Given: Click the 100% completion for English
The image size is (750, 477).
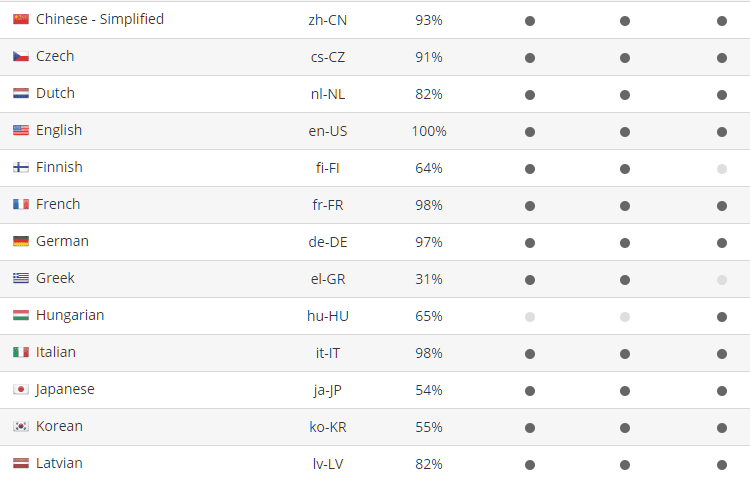Looking at the screenshot, I should click(x=429, y=131).
